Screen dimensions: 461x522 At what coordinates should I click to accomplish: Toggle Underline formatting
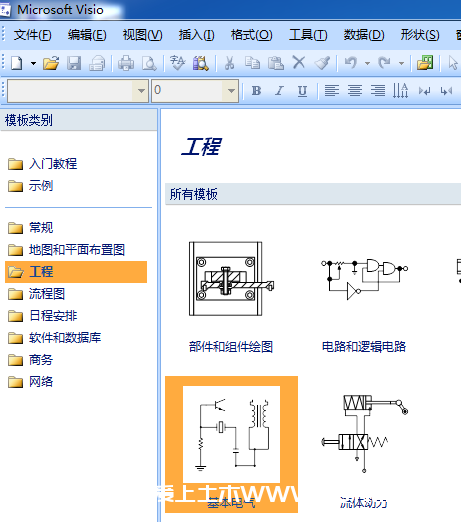[x=302, y=91]
